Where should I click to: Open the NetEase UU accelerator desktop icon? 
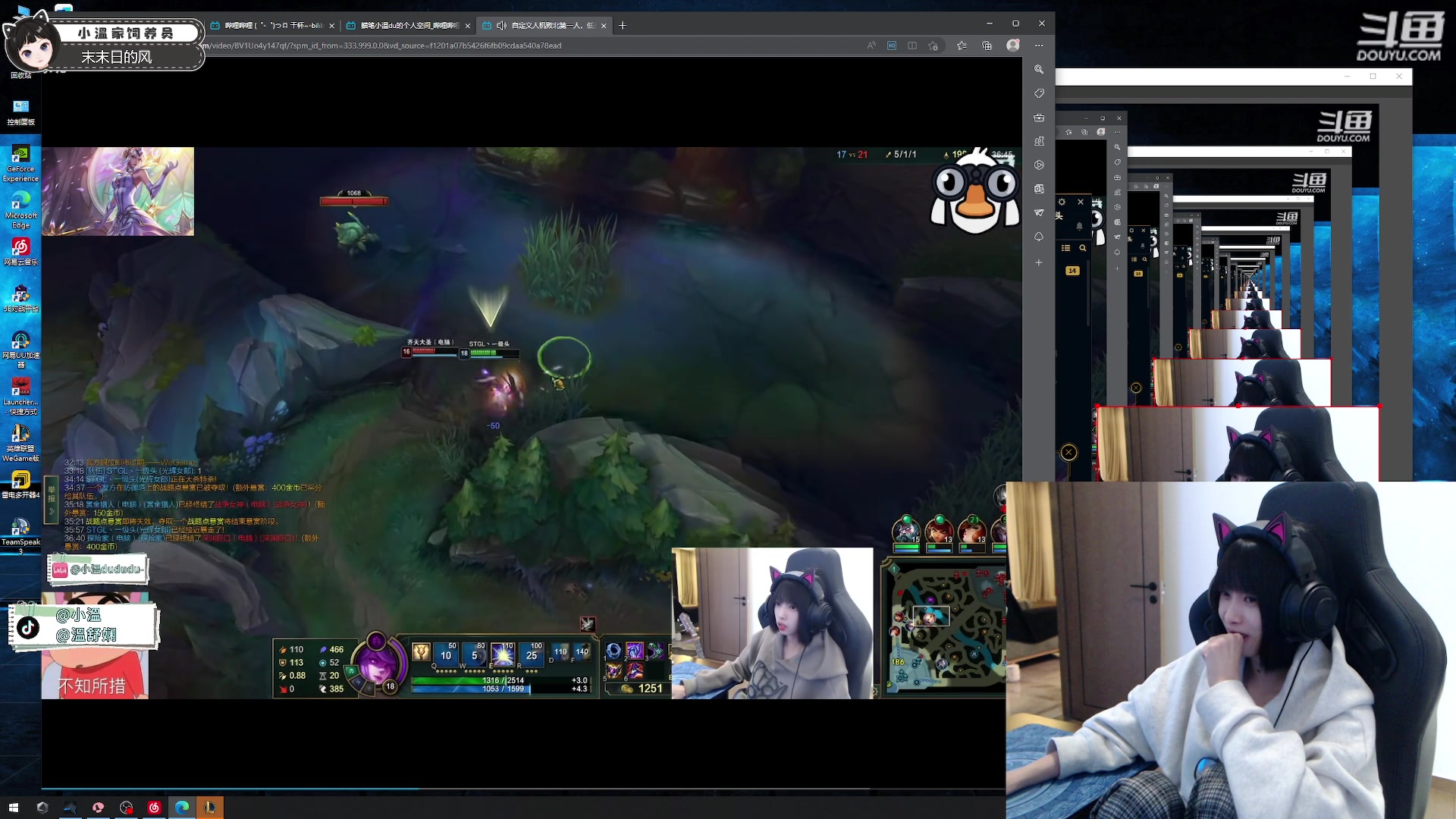click(20, 349)
